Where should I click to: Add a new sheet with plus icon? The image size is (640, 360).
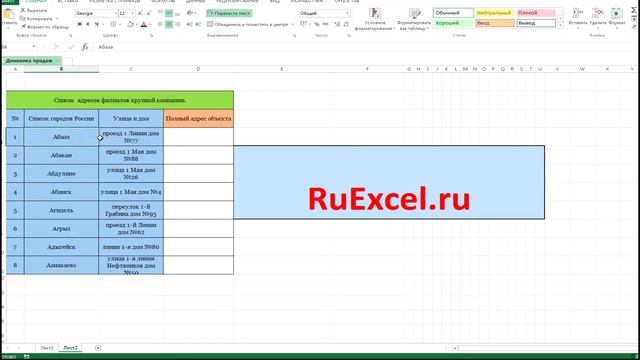(x=98, y=348)
